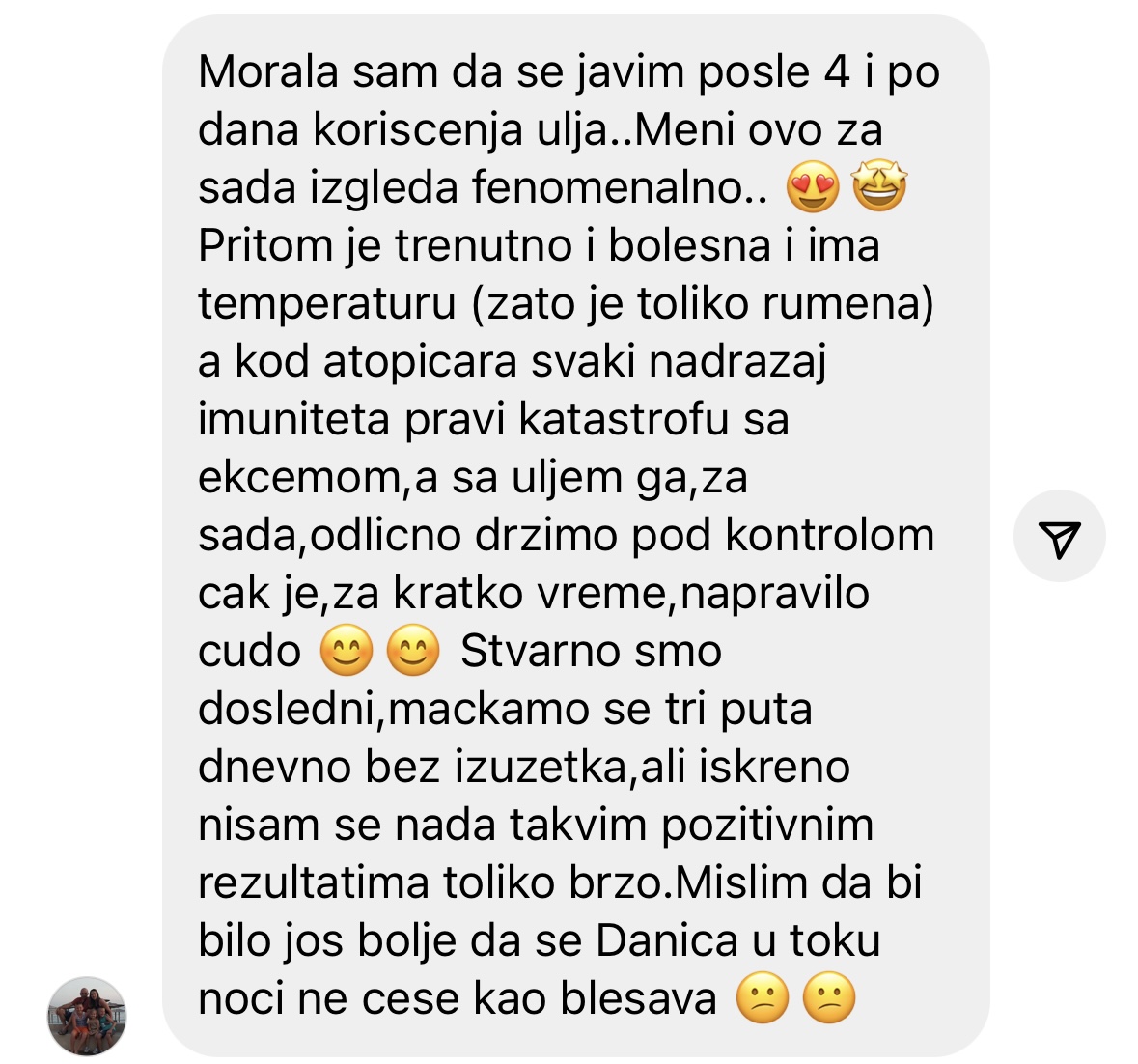Tap the paper-plane share icon beside message

1060,537
